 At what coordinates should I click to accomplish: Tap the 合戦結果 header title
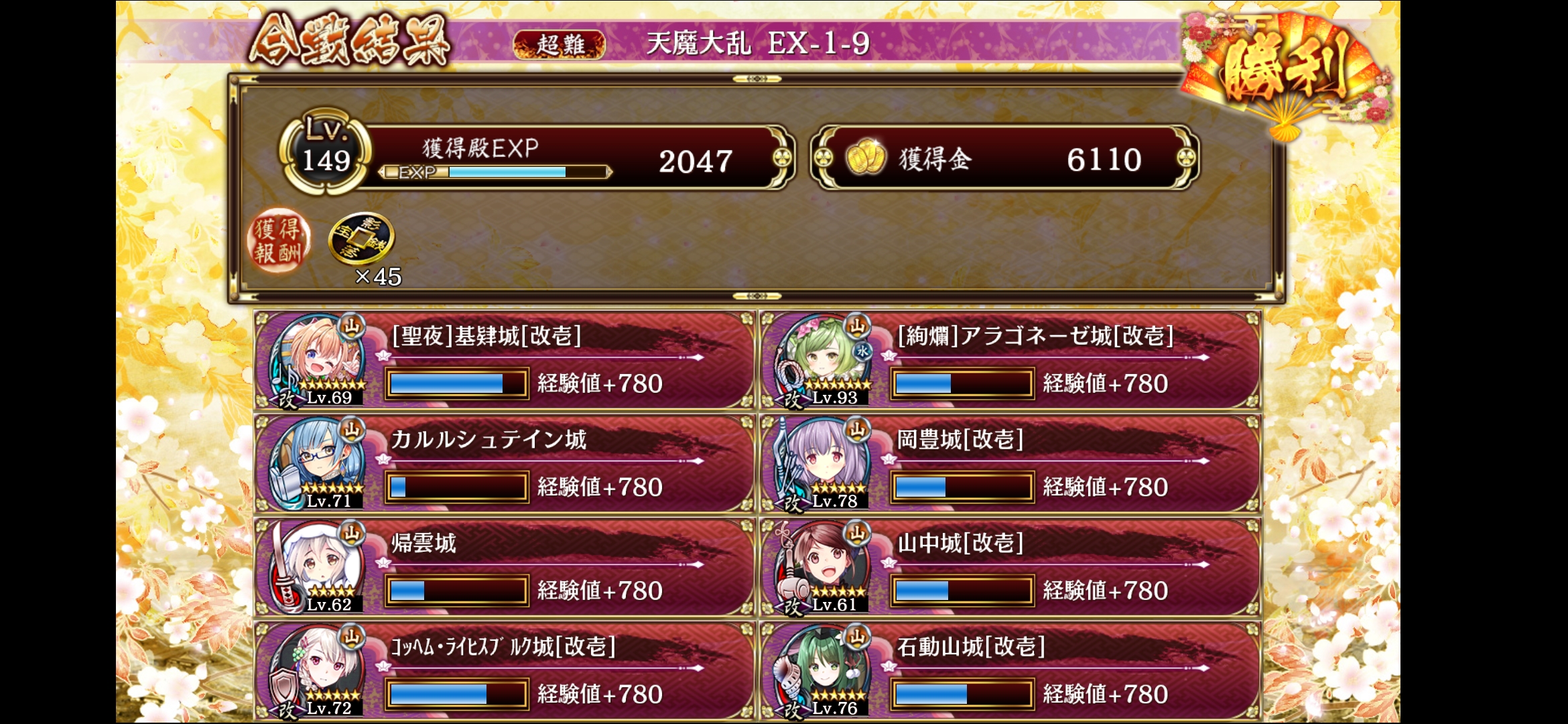click(x=350, y=40)
